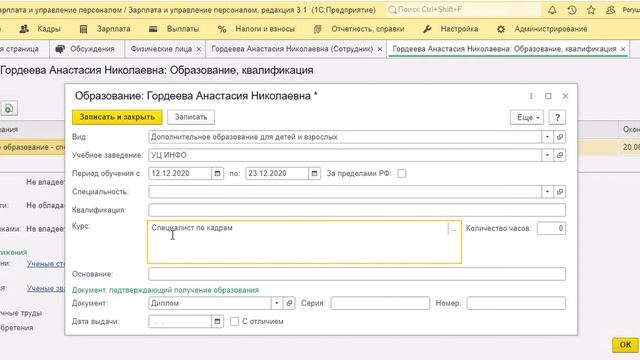
Task: Click the Серия input field
Action: (x=380, y=303)
